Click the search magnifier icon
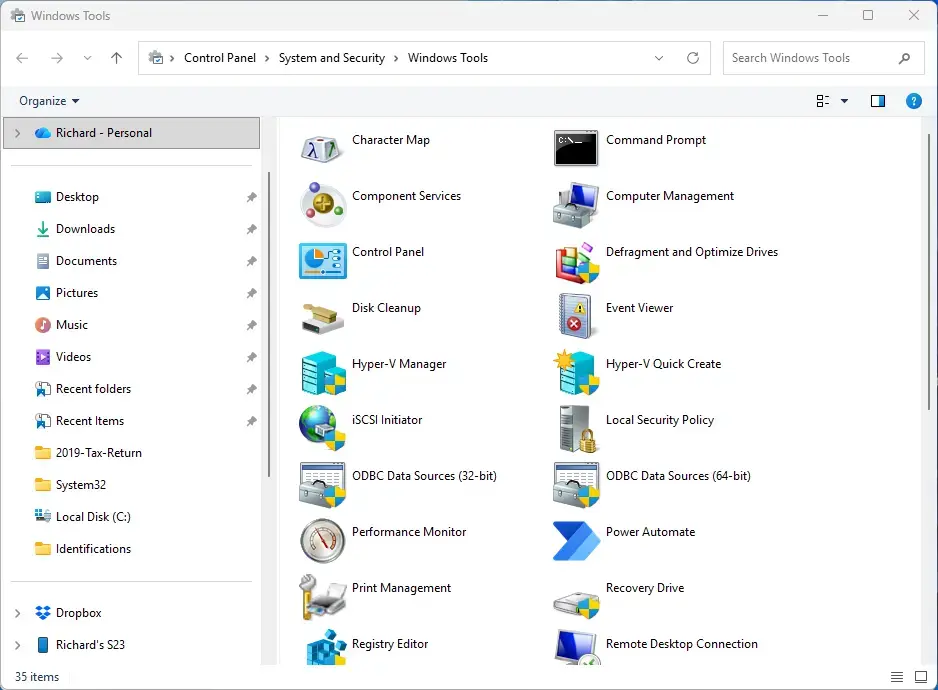 pyautogui.click(x=904, y=58)
